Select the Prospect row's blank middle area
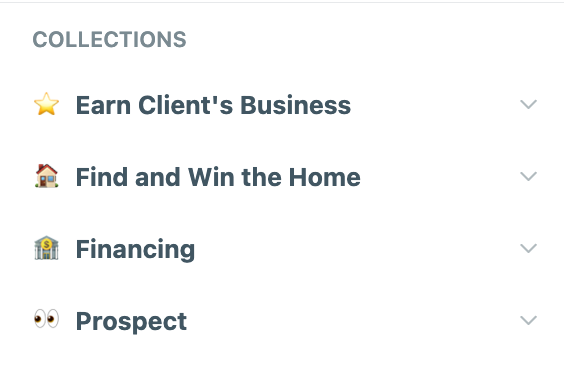Image resolution: width=564 pixels, height=366 pixels. 352,320
